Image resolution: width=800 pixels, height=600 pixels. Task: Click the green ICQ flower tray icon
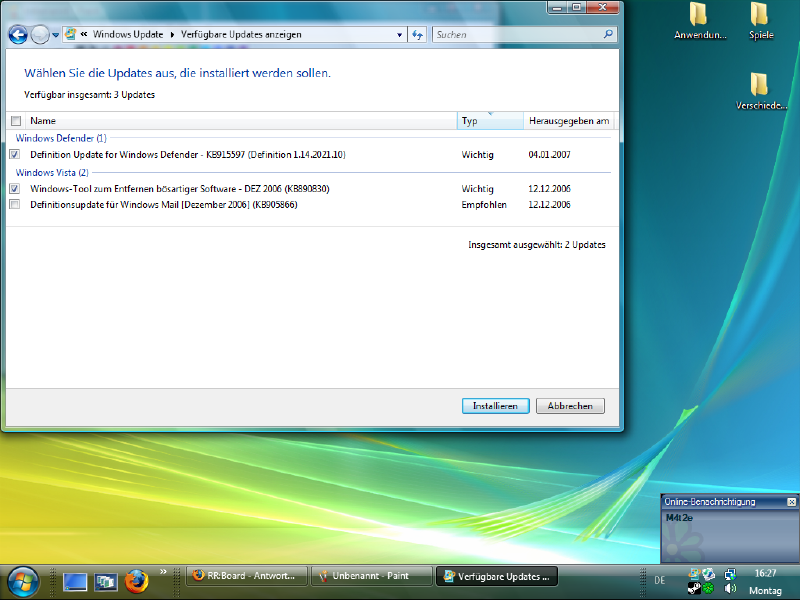pyautogui.click(x=708, y=588)
